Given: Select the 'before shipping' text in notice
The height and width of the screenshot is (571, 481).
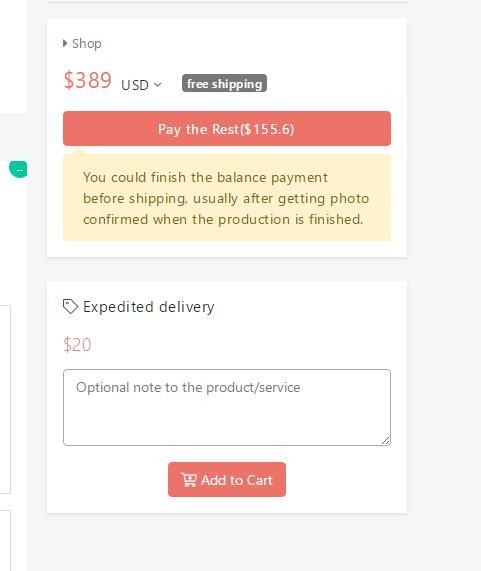Looking at the screenshot, I should pyautogui.click(x=134, y=198).
